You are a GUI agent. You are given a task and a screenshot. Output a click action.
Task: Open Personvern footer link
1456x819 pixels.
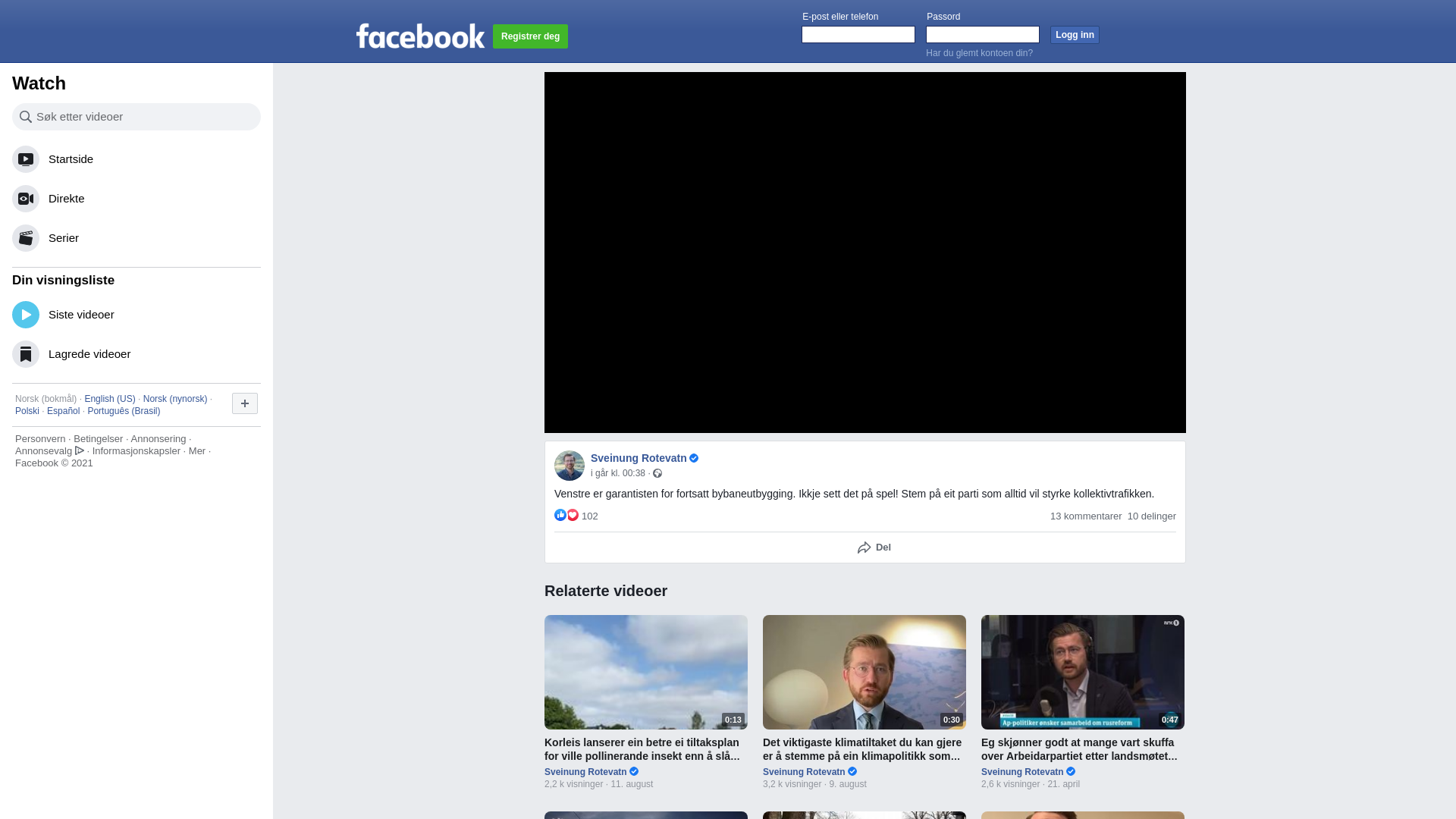click(x=40, y=439)
